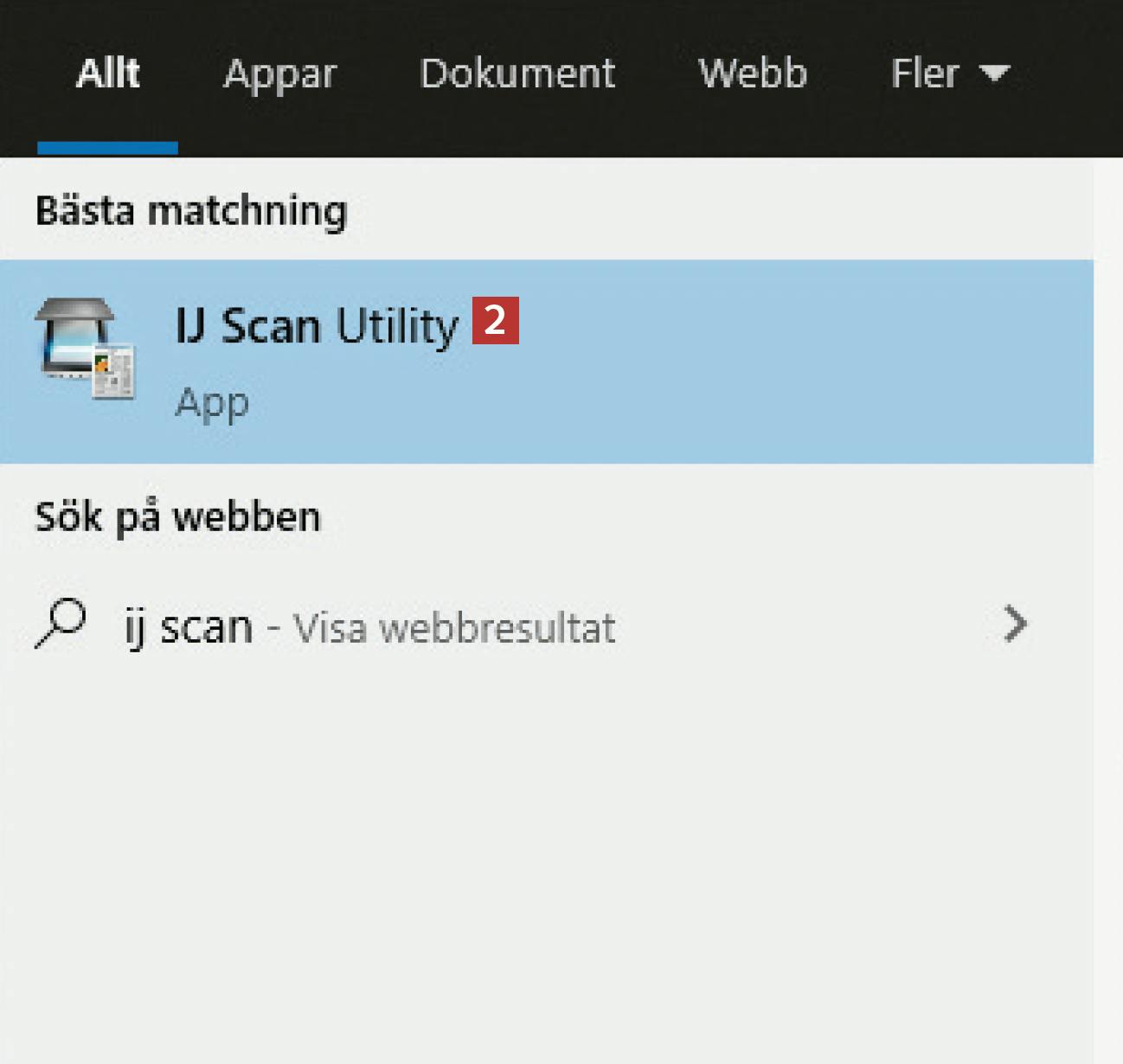The height and width of the screenshot is (1064, 1123).
Task: Click the Bästa matchning heading
Action: pos(191,211)
